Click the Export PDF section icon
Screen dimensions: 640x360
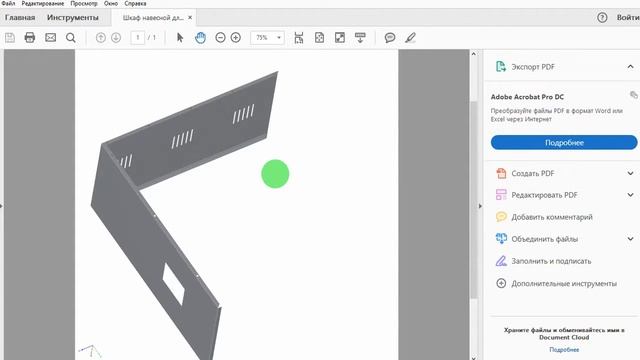click(501, 67)
